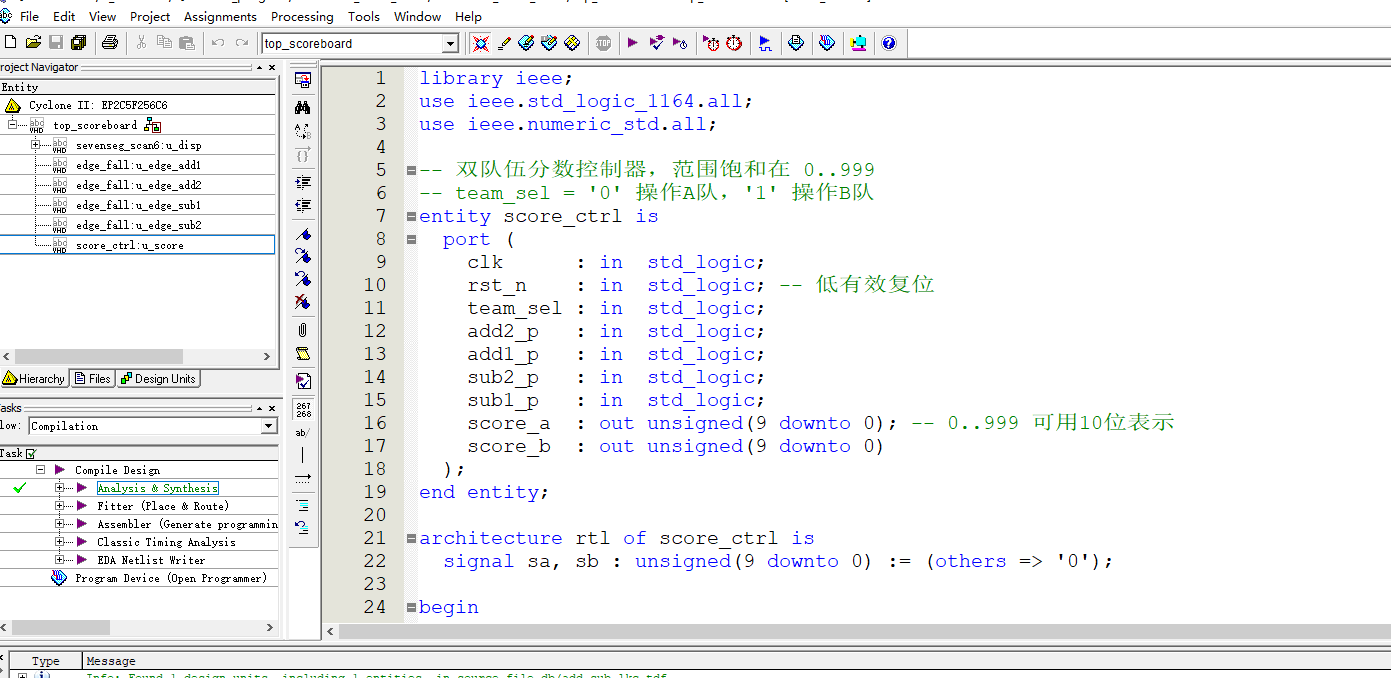Viewport: 1391px width, 678px height.
Task: Close the Project Navigator panel
Action: pyautogui.click(x=271, y=67)
